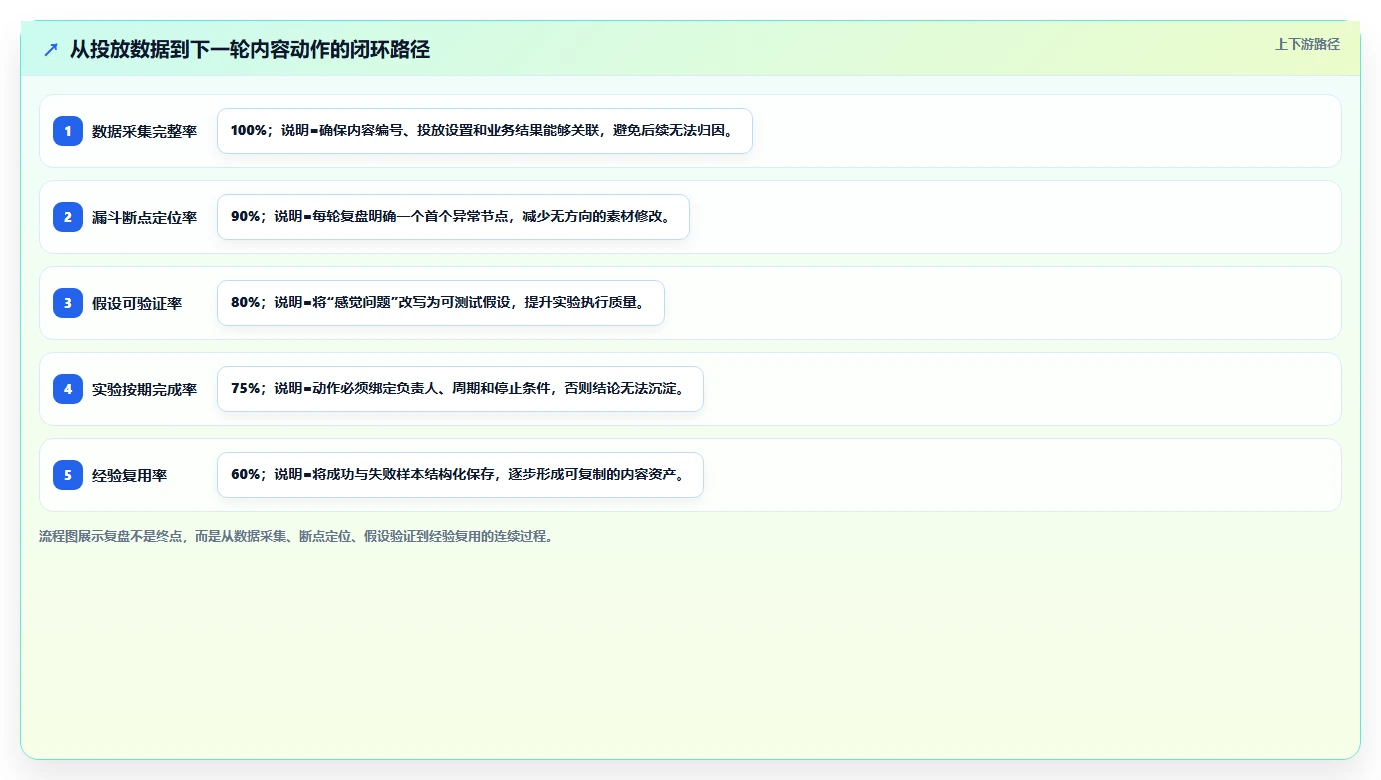Click the 90% description box
The height and width of the screenshot is (780, 1381).
click(x=453, y=217)
